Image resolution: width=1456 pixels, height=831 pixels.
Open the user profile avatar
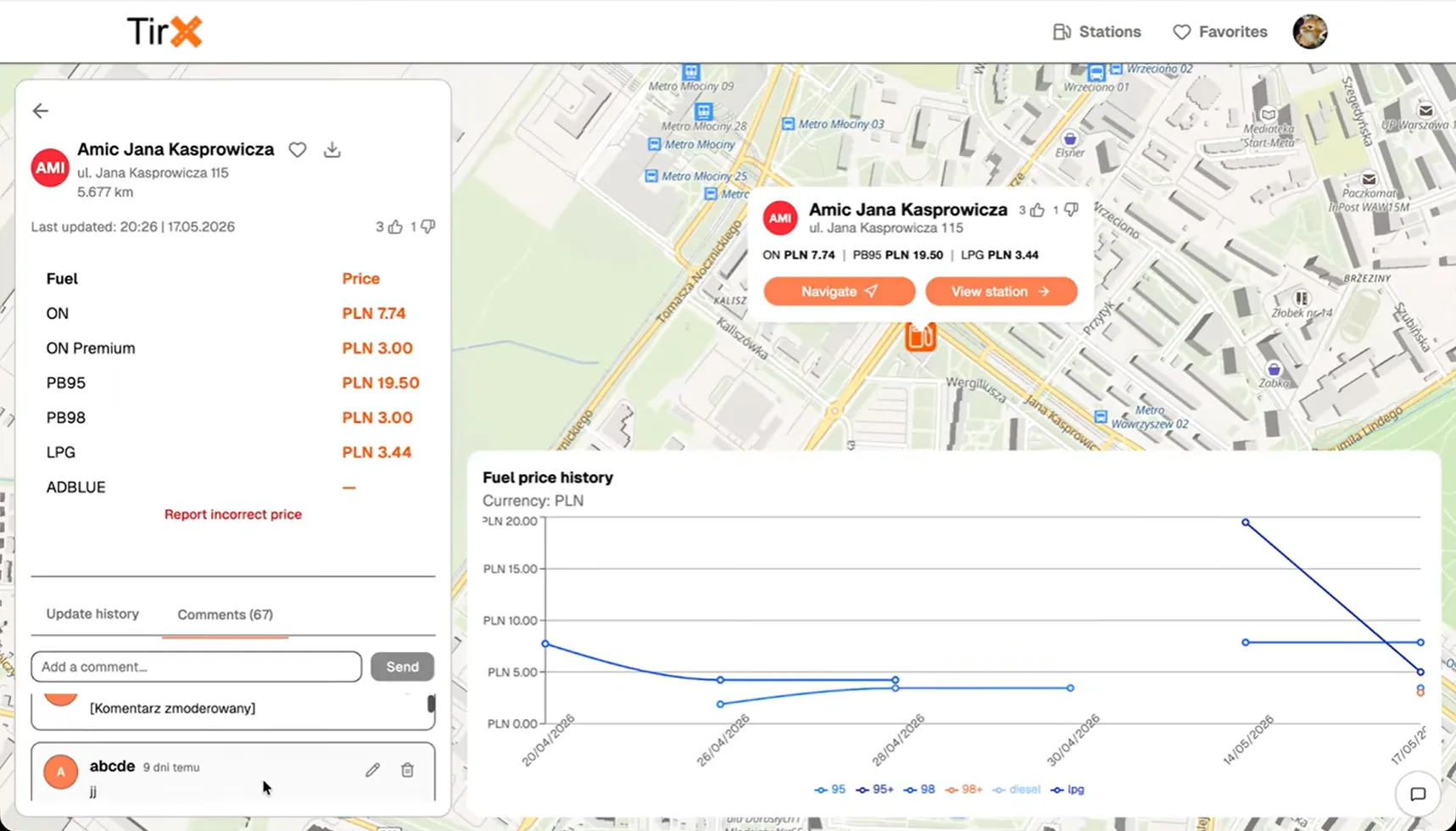pos(1310,31)
